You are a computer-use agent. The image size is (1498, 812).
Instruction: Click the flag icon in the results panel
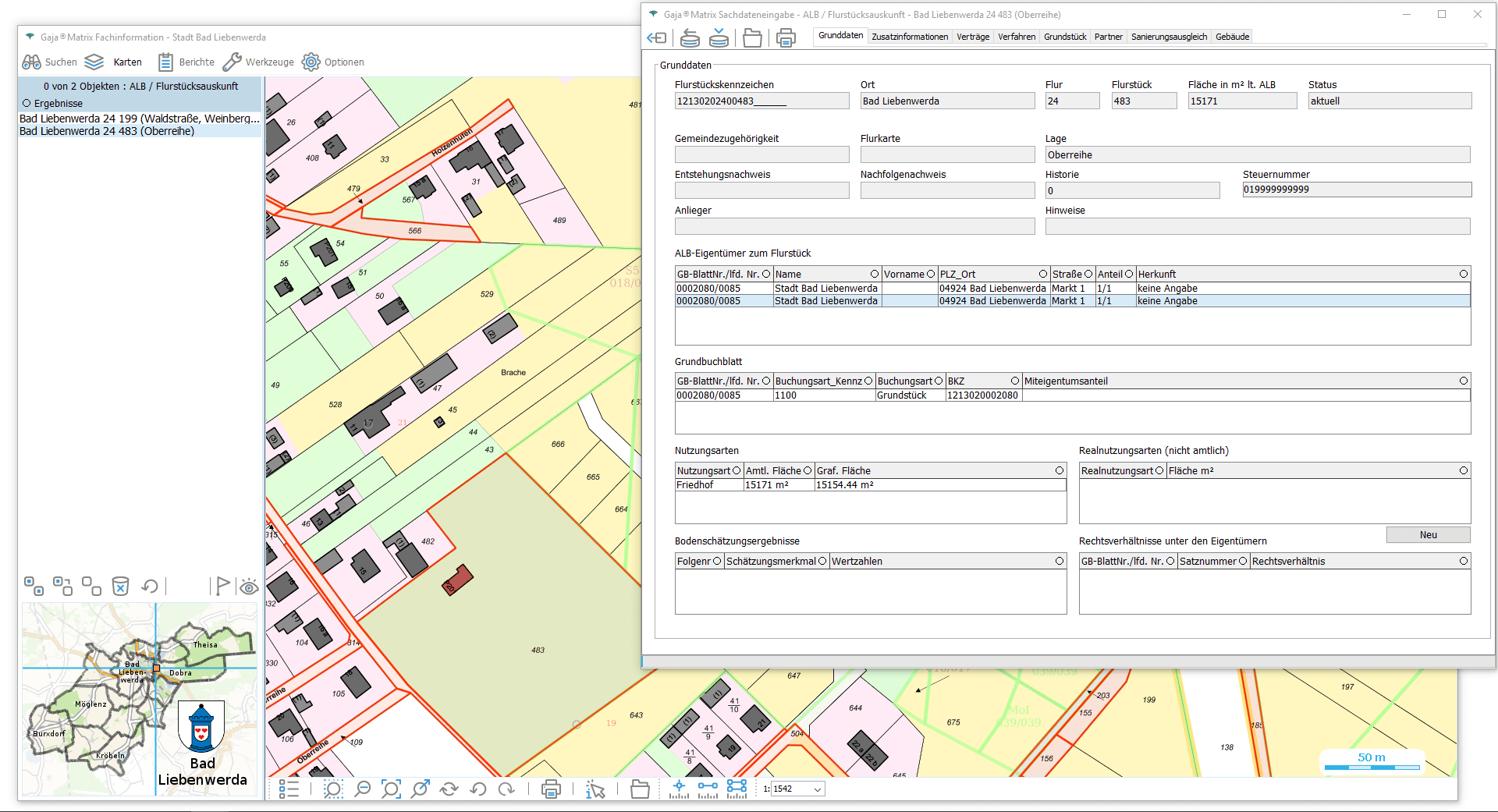(x=222, y=586)
